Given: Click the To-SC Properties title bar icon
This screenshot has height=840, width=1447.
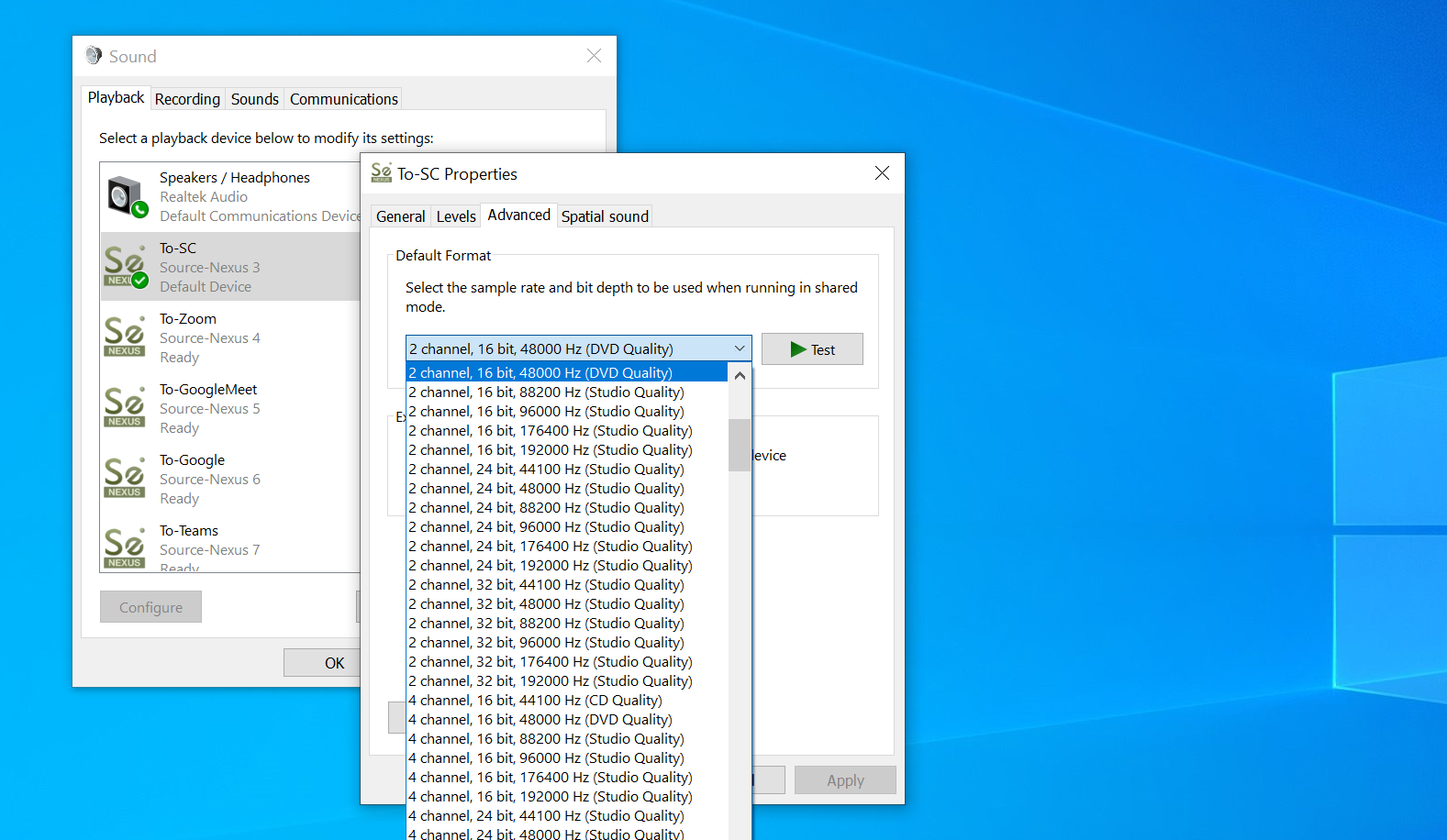Looking at the screenshot, I should 382,173.
